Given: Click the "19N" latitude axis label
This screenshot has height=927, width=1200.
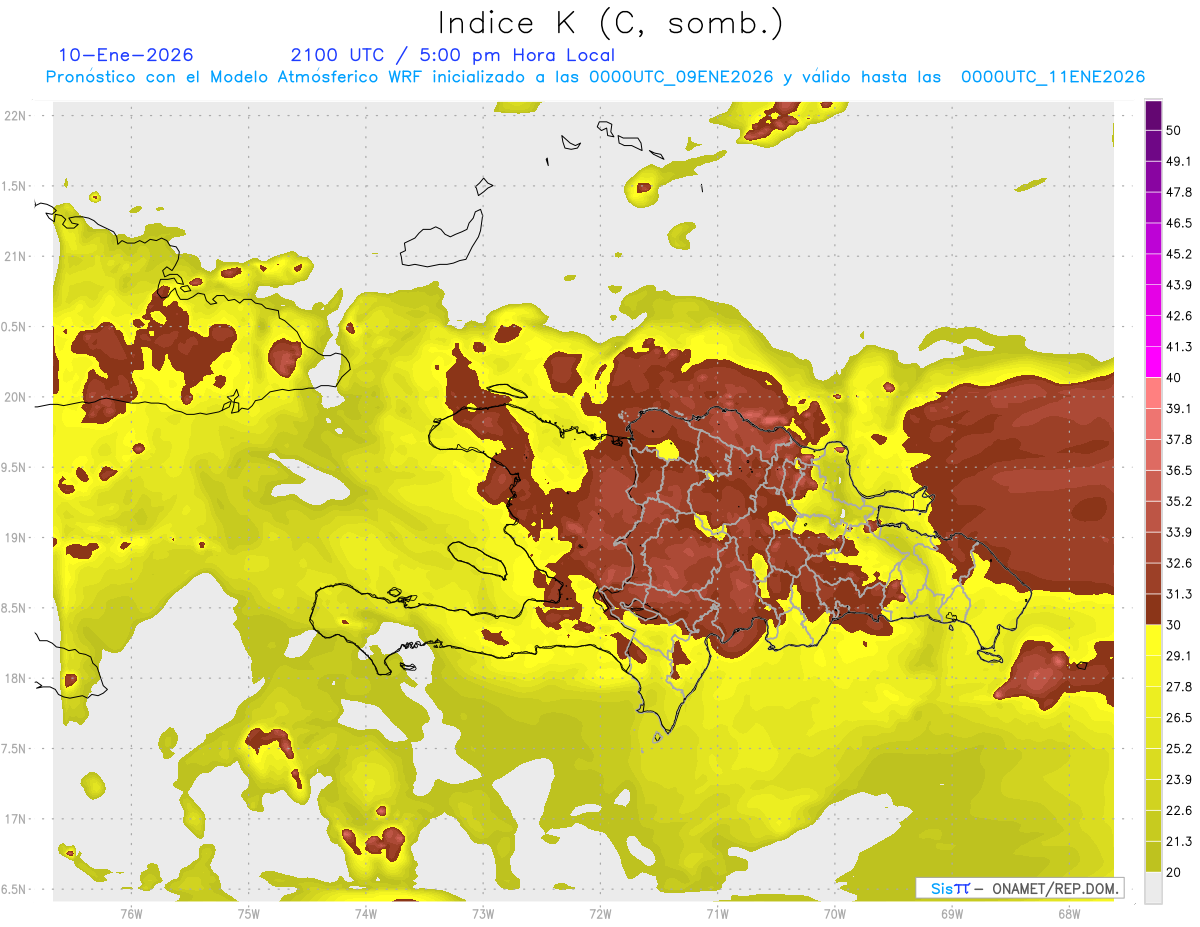Looking at the screenshot, I should pos(17,537).
